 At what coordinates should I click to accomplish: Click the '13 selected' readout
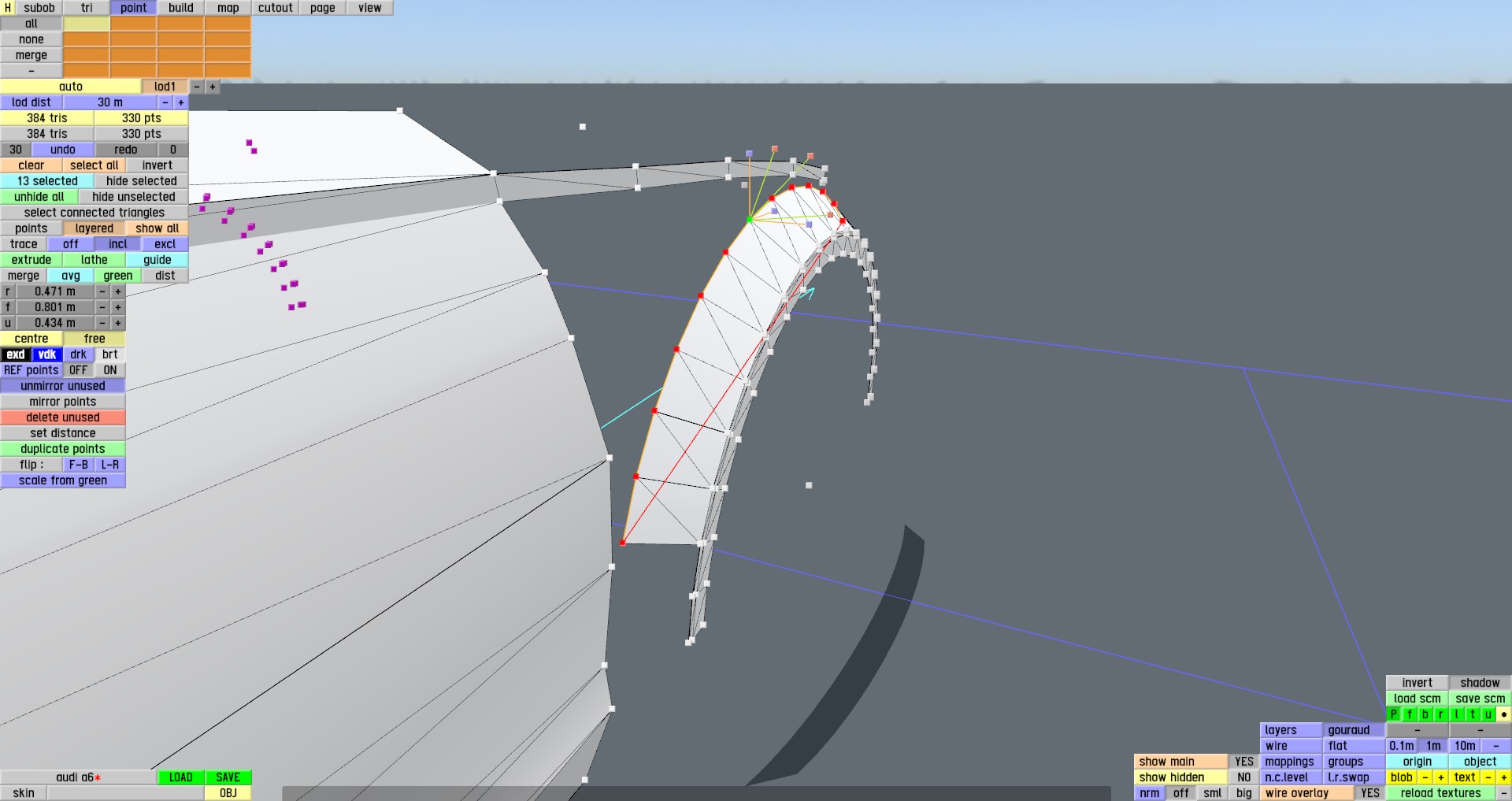coord(47,181)
